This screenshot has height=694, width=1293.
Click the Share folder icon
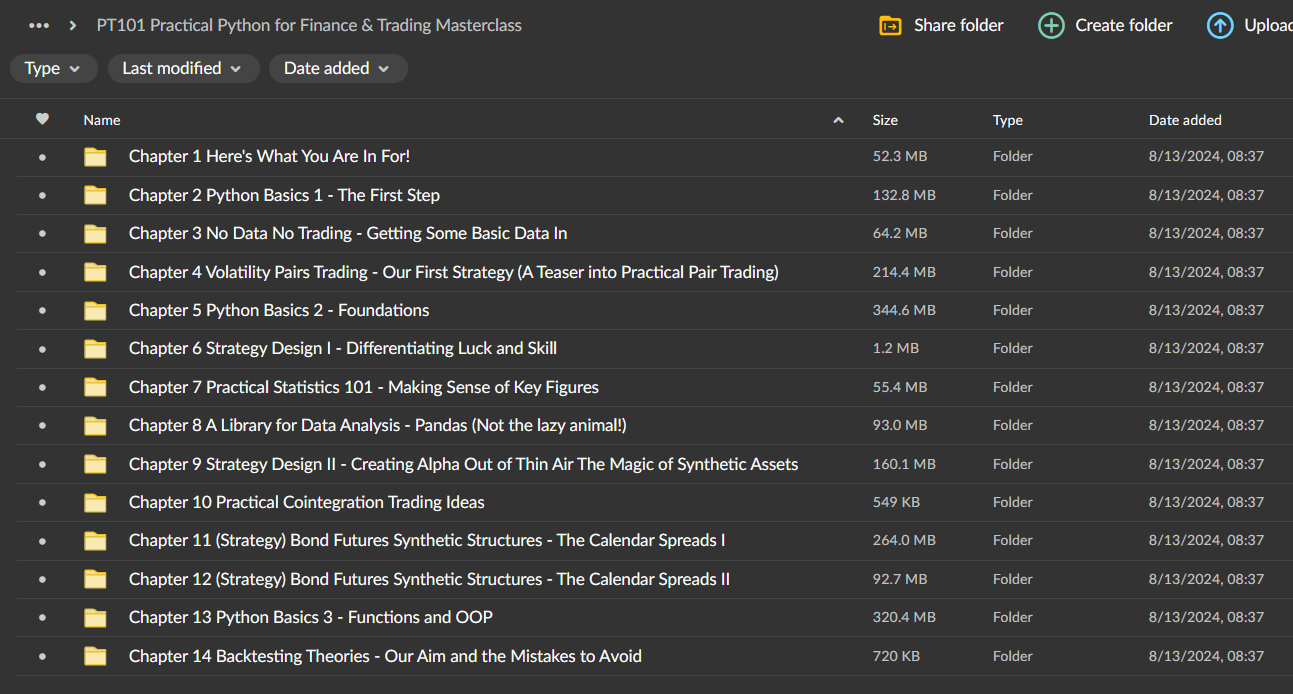click(887, 25)
